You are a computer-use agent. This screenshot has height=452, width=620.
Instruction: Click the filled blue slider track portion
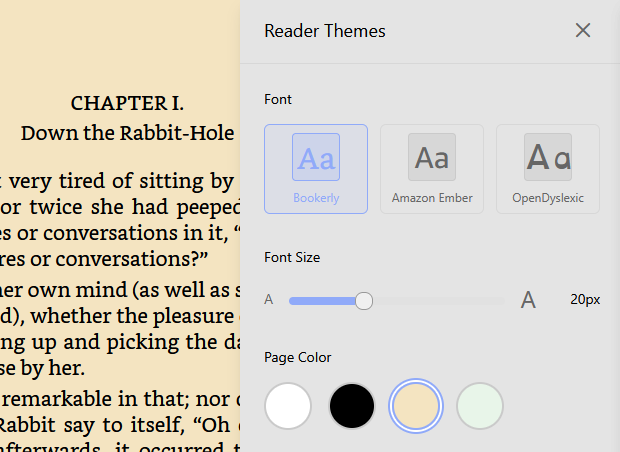tap(322, 300)
